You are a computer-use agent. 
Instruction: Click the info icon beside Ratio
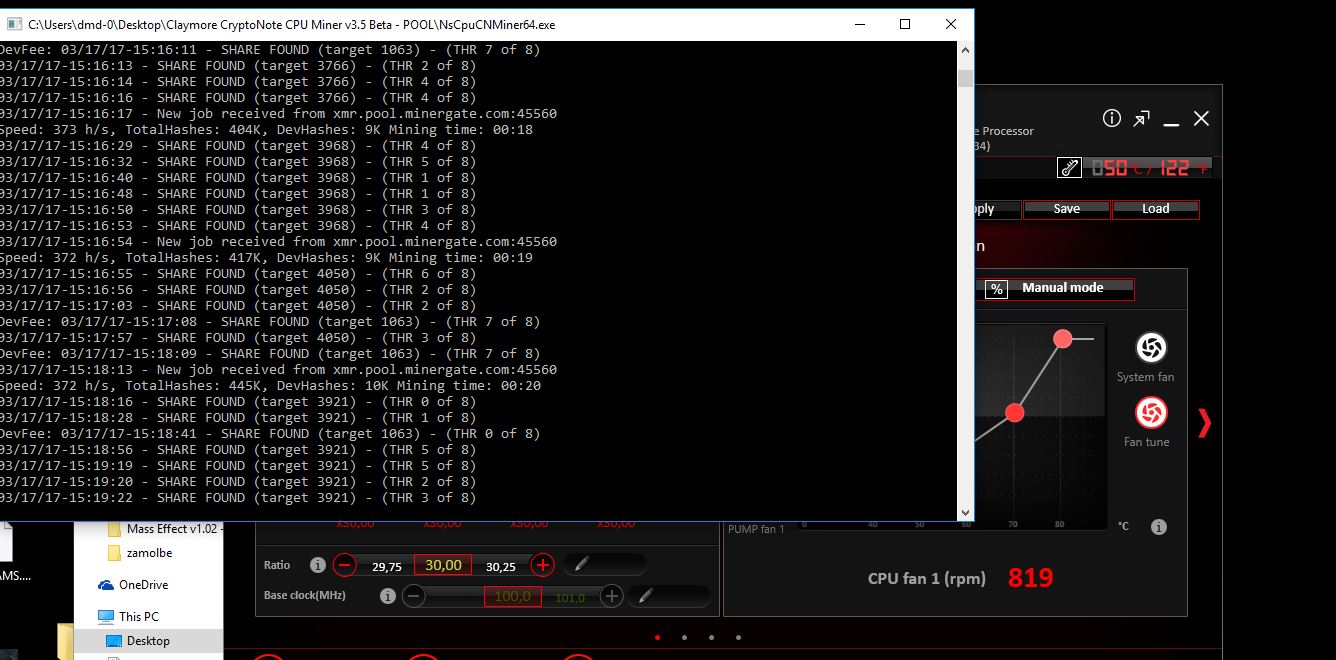coord(318,565)
